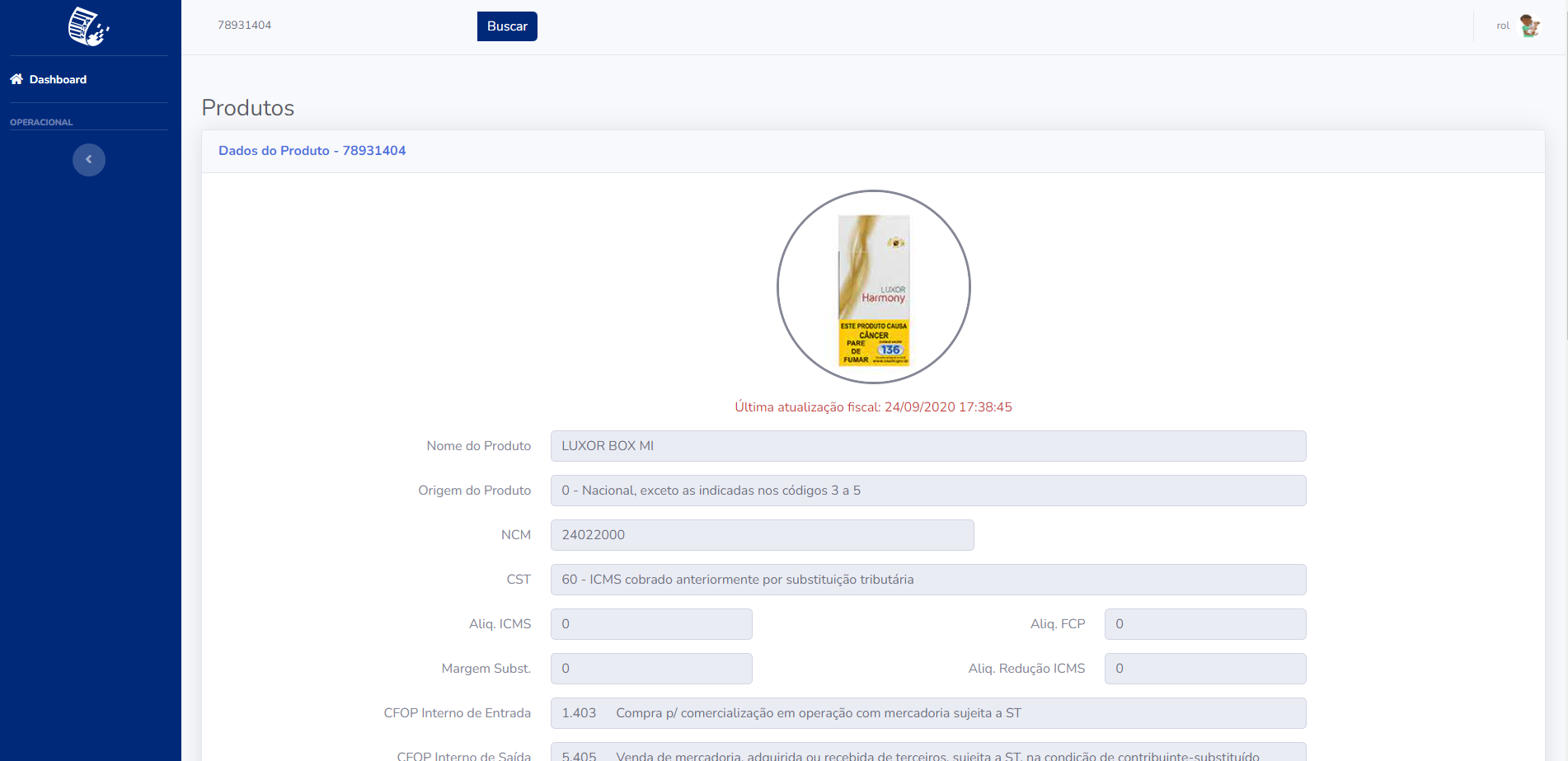This screenshot has width=1568, height=761.
Task: Click the 'rol' username text
Action: 1503,26
